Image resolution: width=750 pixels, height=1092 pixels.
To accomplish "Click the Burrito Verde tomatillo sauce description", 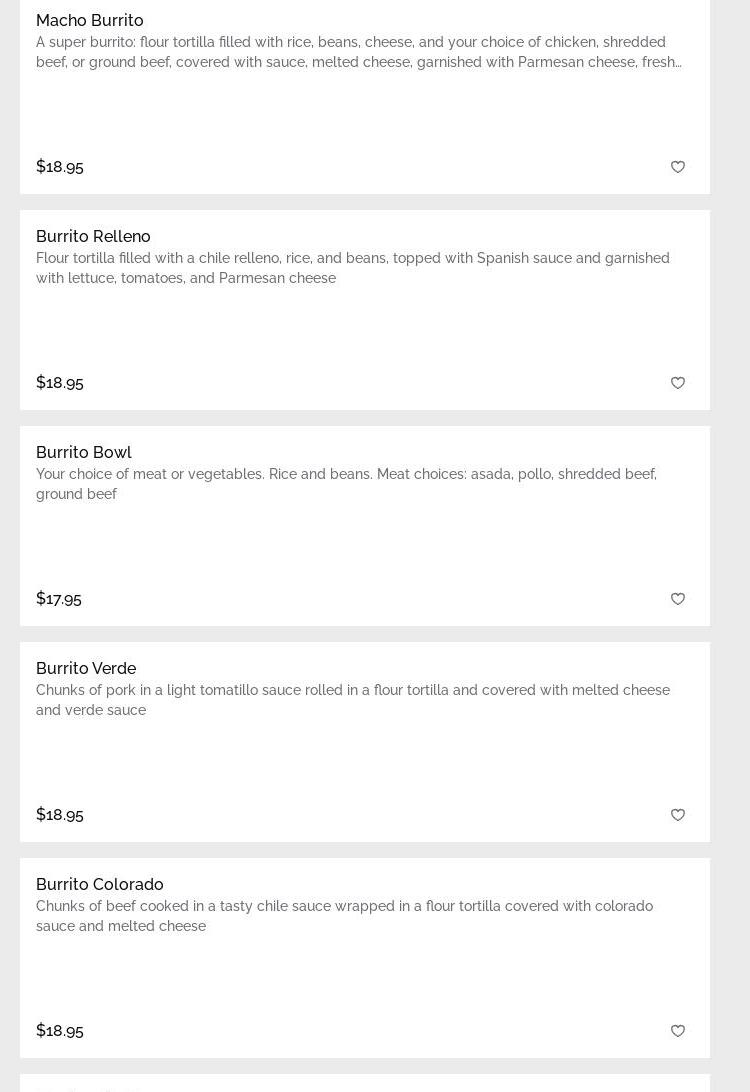I will click(x=352, y=700).
